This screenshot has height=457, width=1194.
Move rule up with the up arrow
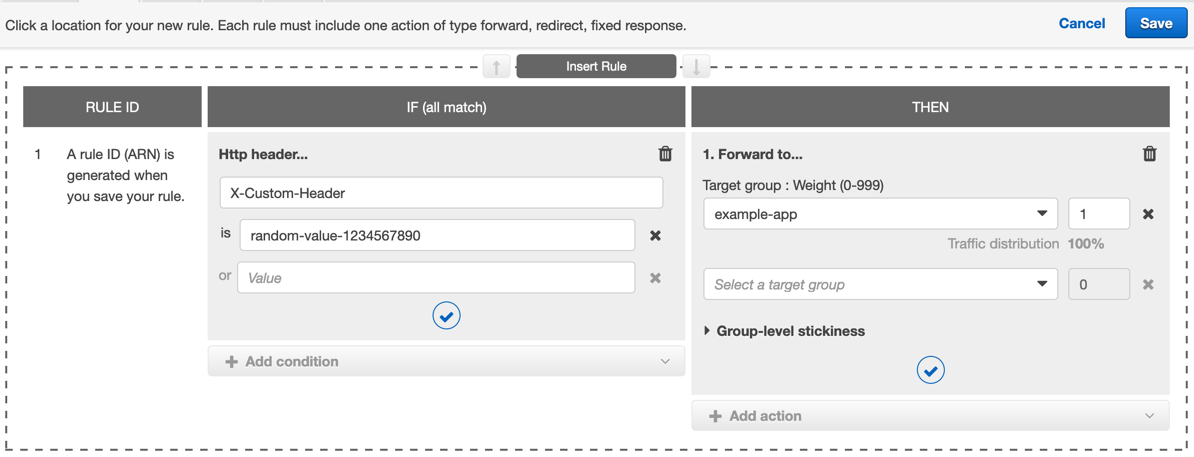[497, 67]
